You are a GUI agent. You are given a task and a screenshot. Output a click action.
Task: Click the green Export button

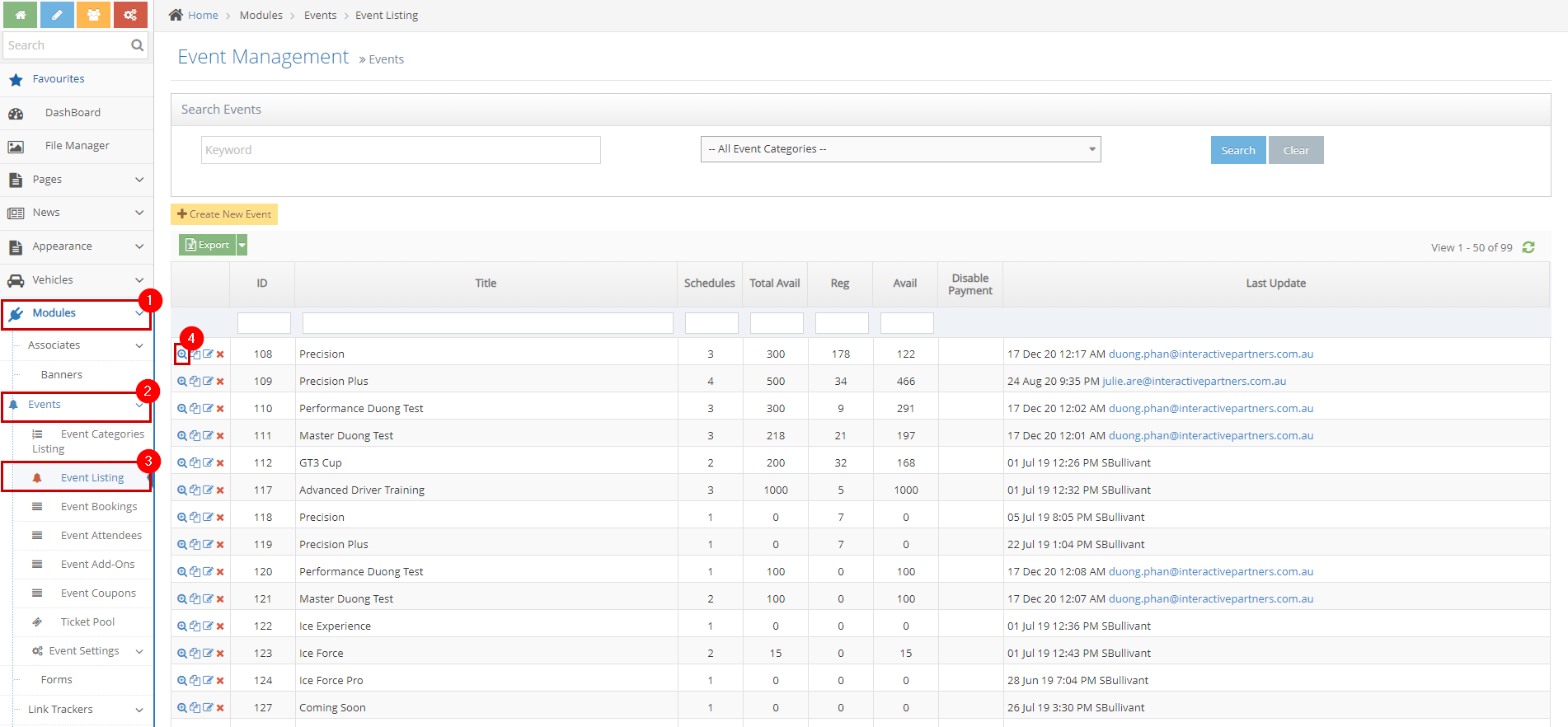click(x=208, y=245)
